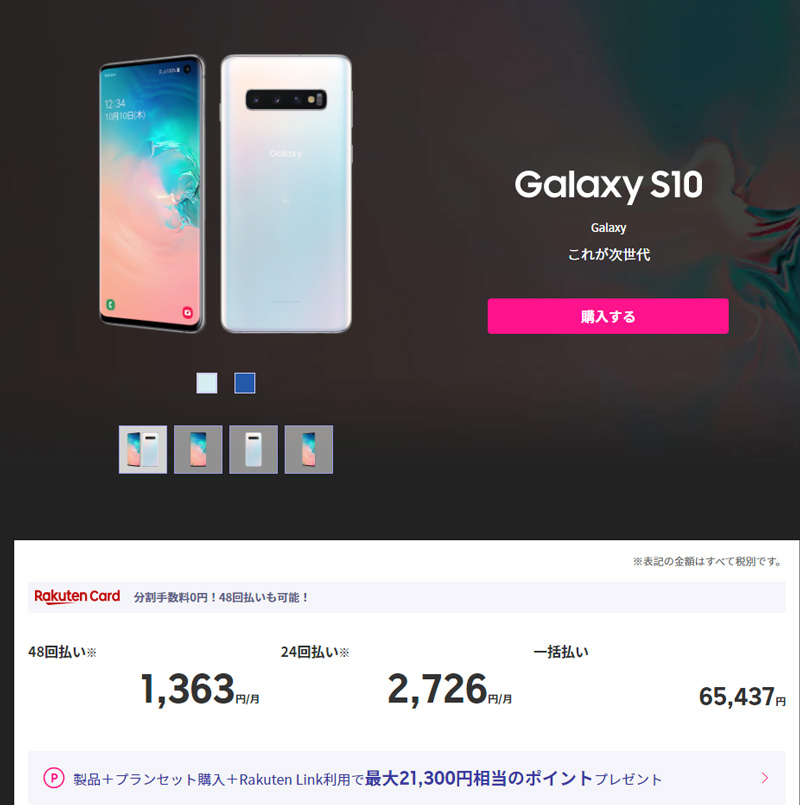
Task: Open the 最大21,300円相当のポイント promotion link
Action: point(479,778)
